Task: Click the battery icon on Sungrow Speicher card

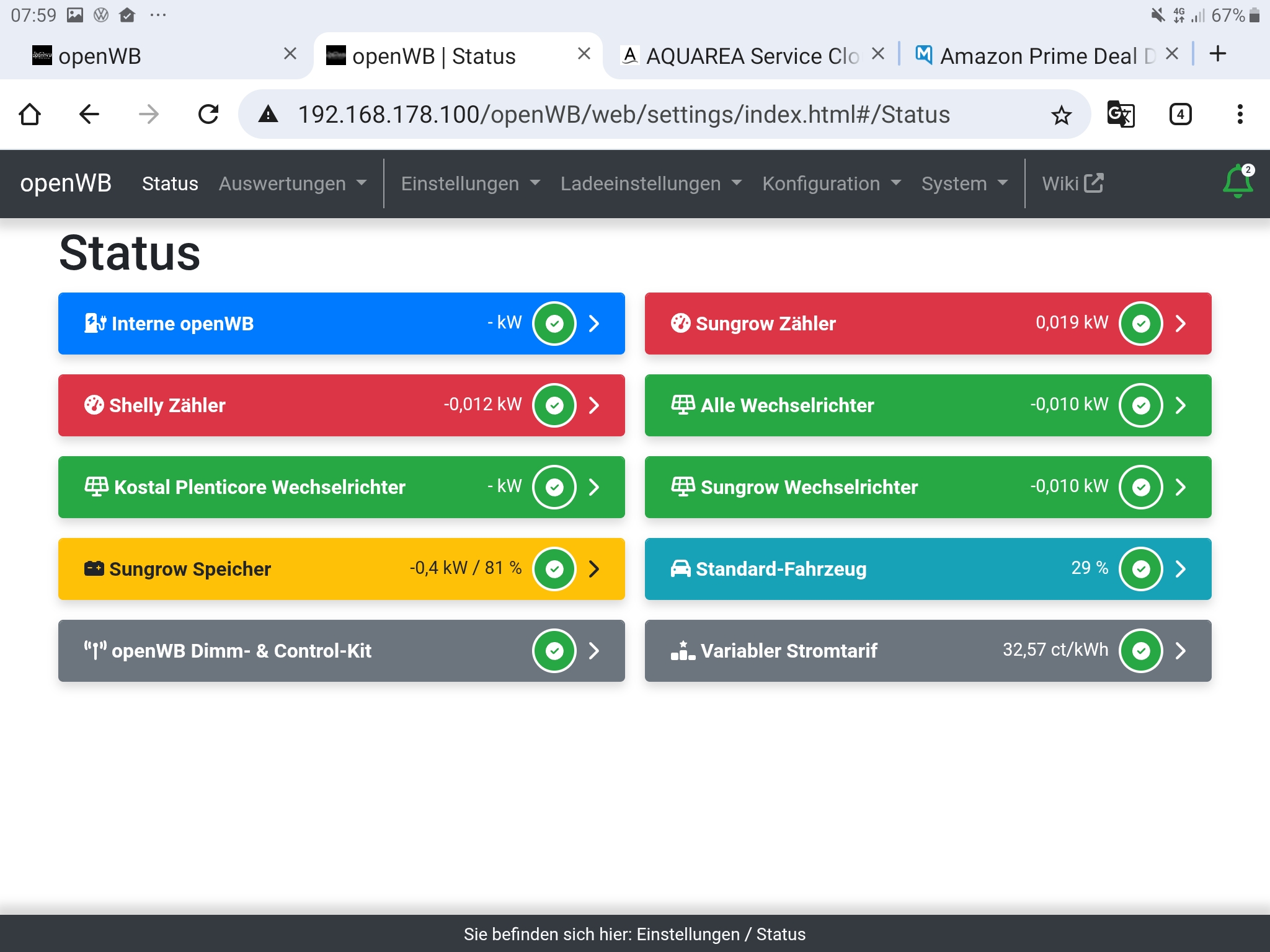Action: tap(93, 568)
